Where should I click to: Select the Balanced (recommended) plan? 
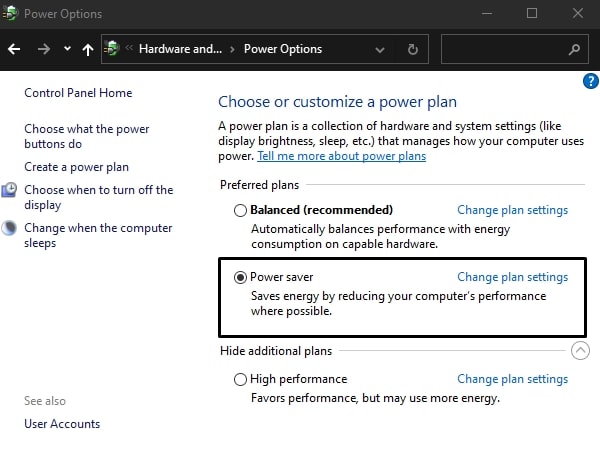tap(240, 210)
